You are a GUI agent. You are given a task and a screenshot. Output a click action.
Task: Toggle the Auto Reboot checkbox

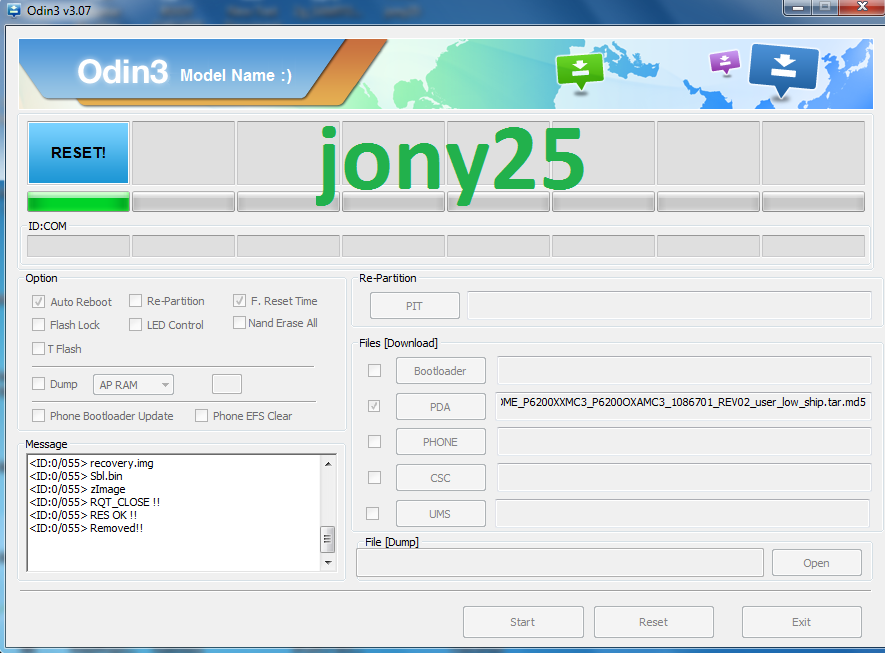pyautogui.click(x=38, y=301)
